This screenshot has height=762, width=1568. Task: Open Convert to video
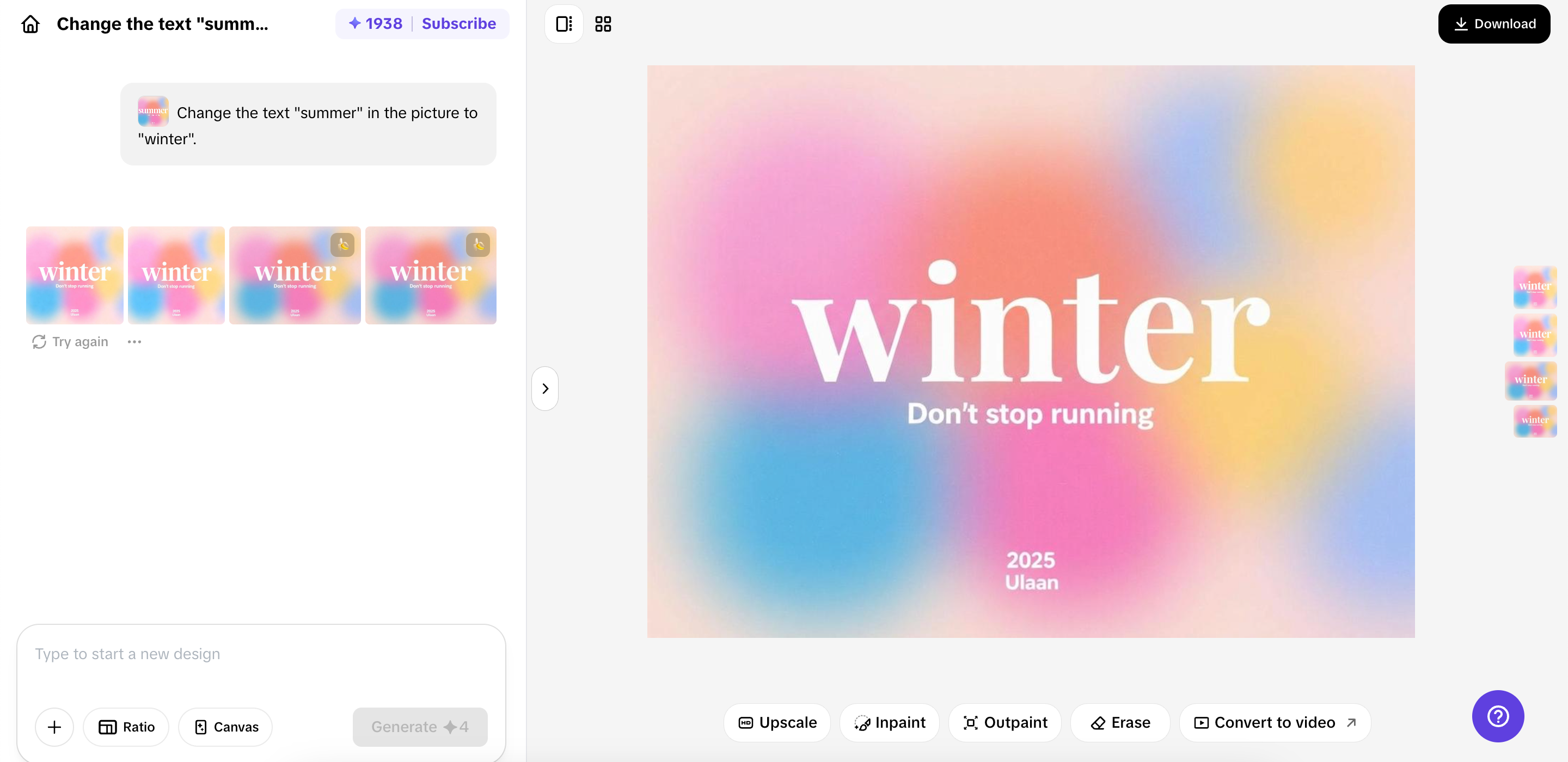tap(1275, 722)
